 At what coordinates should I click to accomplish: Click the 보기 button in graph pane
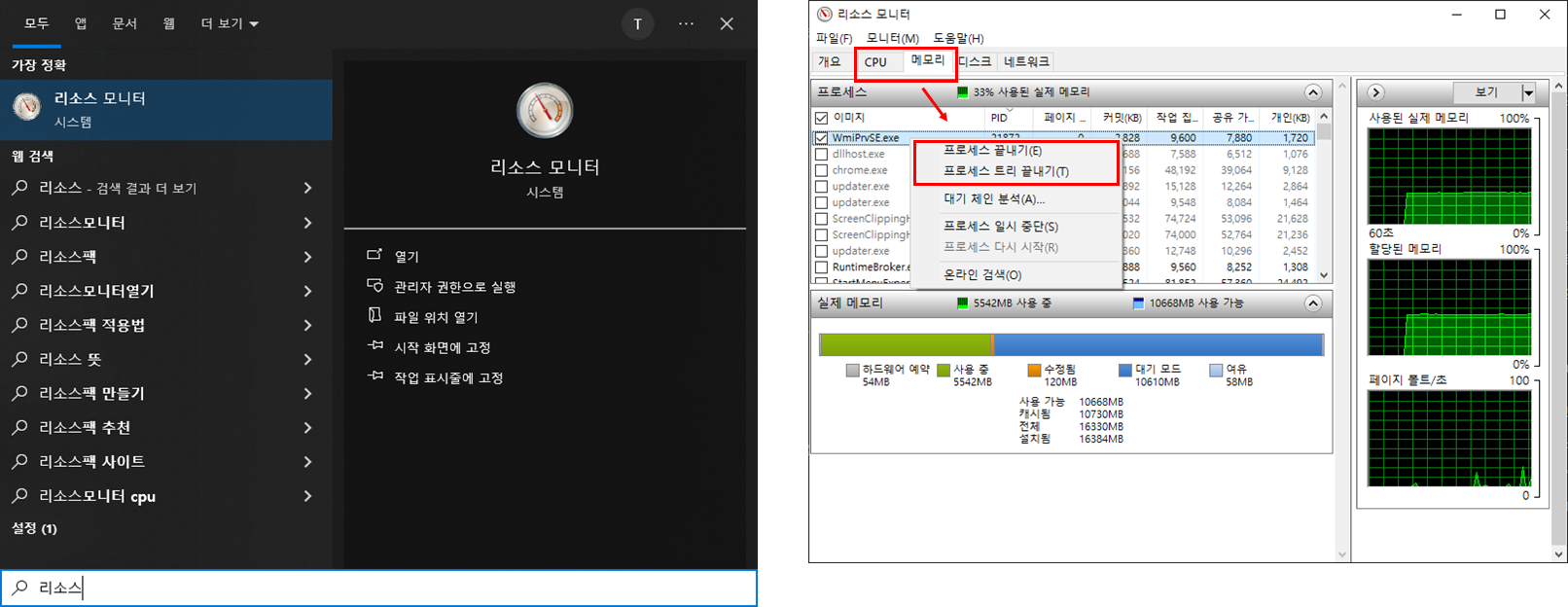coord(1486,92)
